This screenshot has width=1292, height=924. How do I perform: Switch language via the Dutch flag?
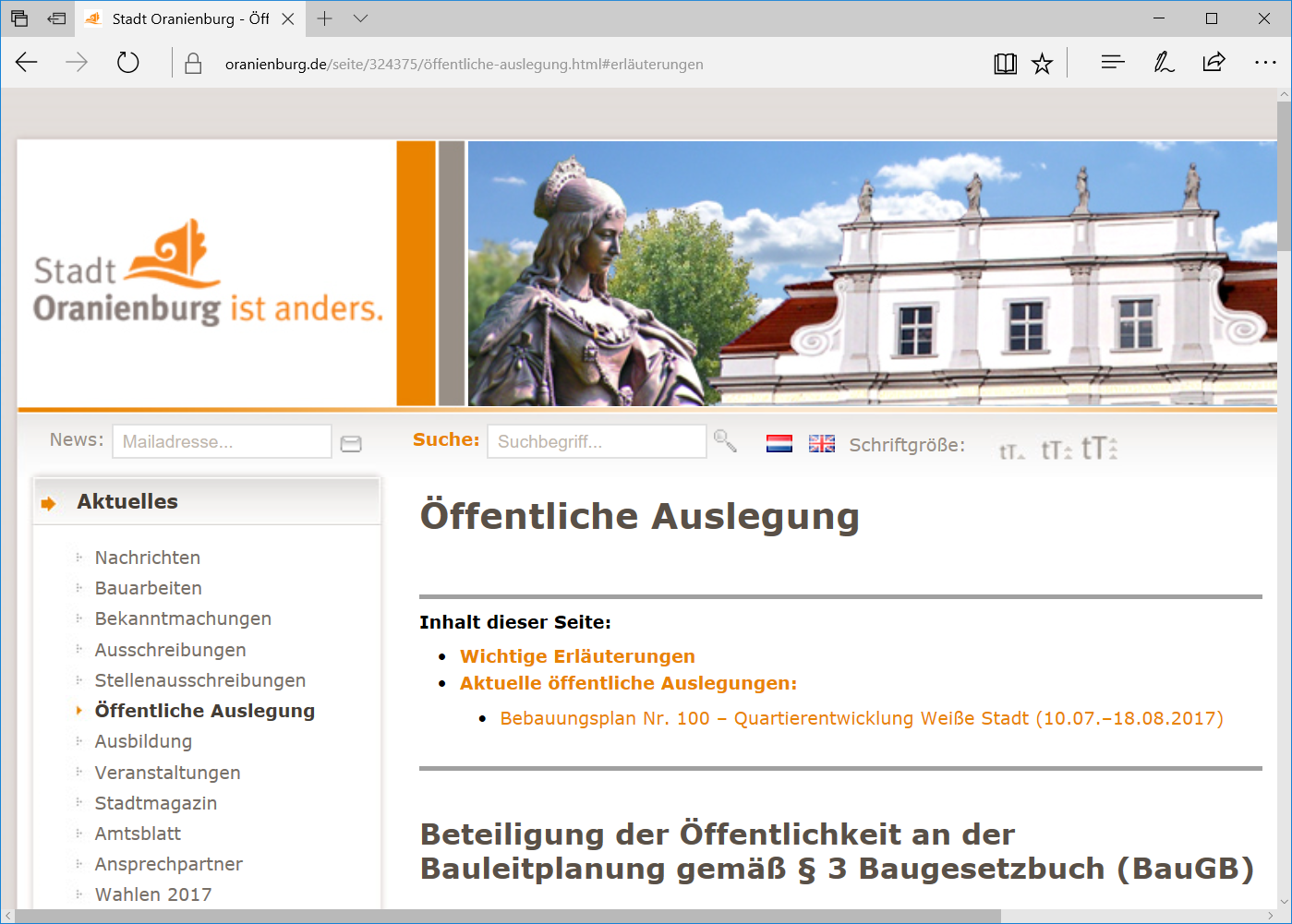click(x=779, y=444)
